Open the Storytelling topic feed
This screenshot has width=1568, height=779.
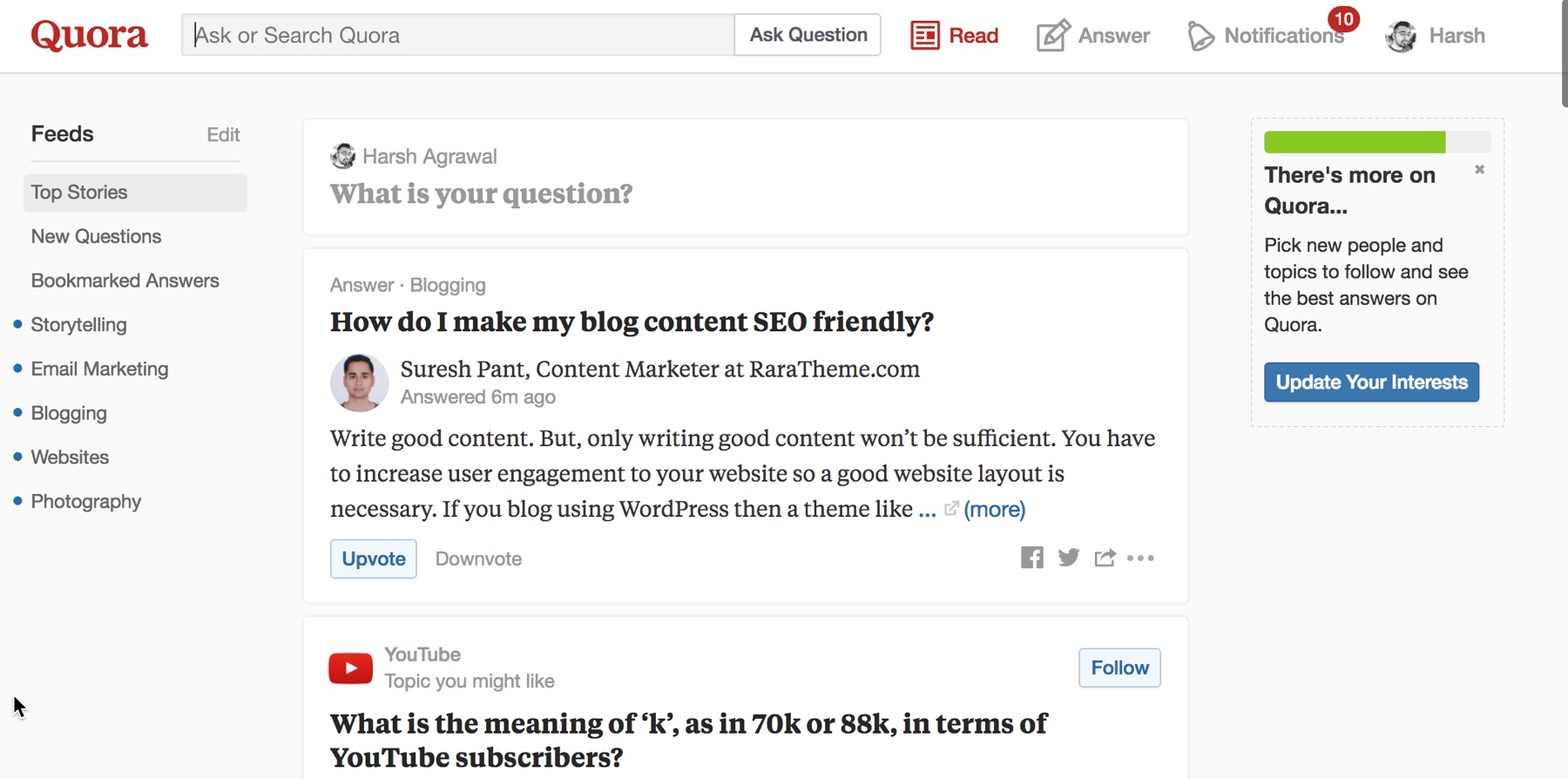[78, 325]
